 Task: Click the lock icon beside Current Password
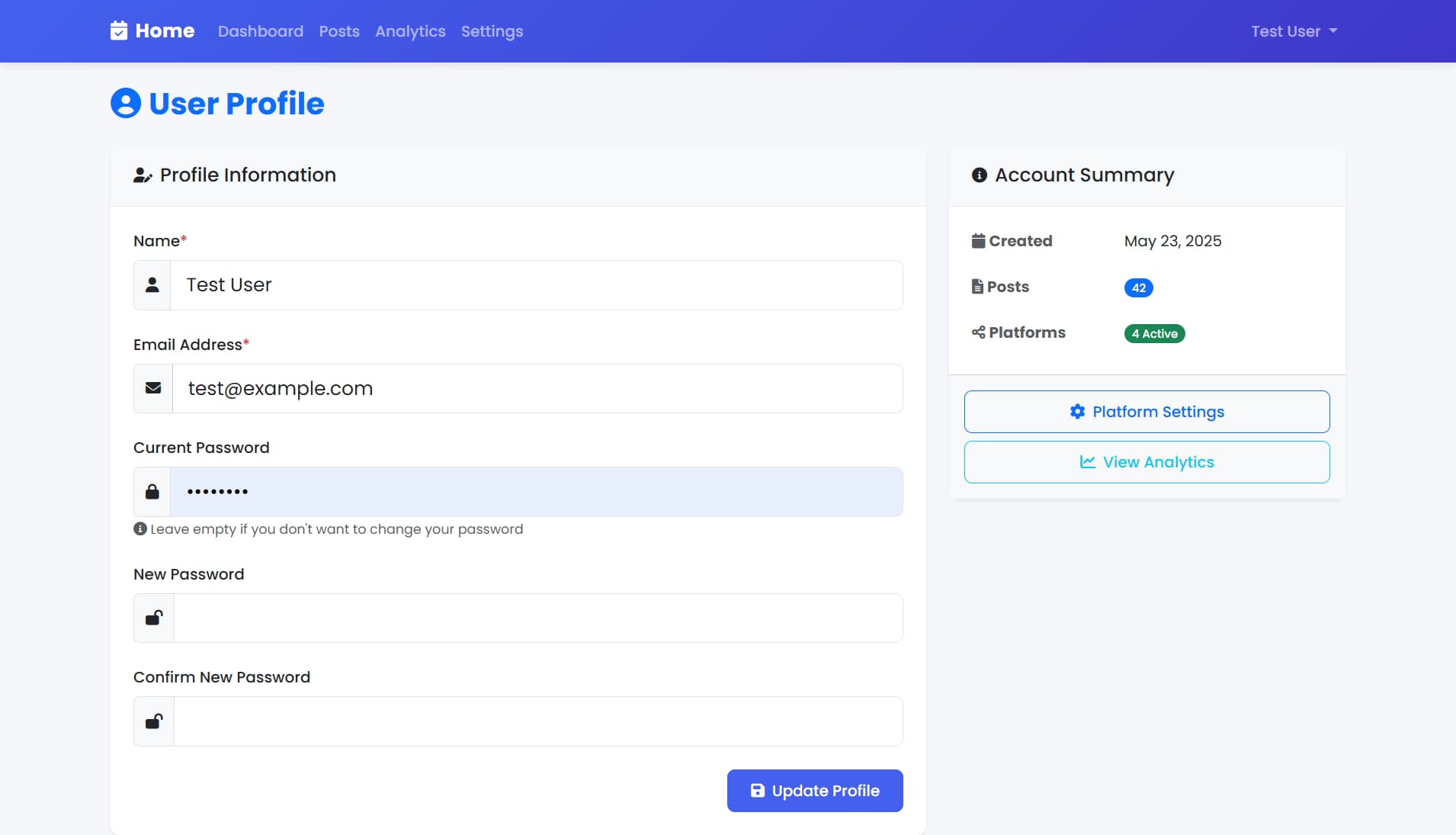[x=152, y=491]
